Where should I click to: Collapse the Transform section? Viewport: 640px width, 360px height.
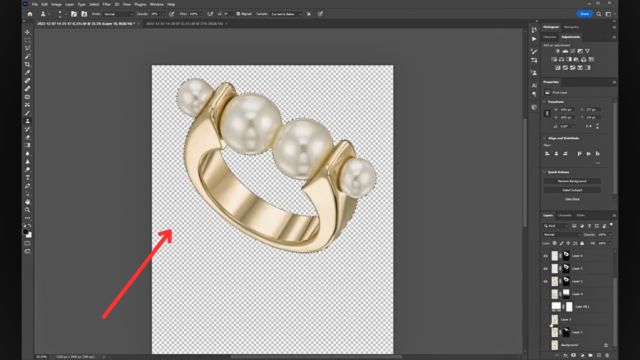click(x=544, y=102)
